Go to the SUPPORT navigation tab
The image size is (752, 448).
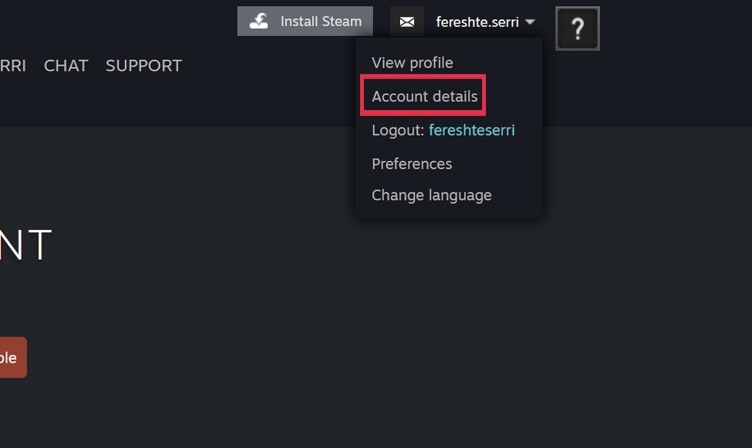144,66
